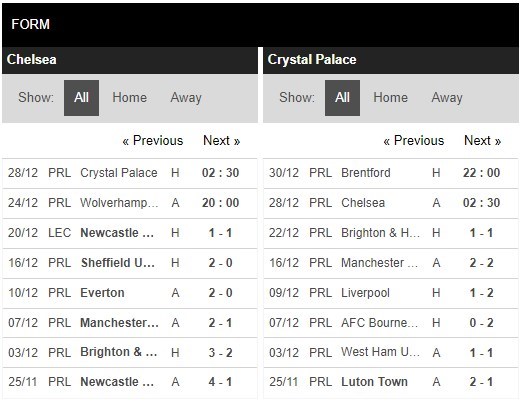Open the West Ham United 1-1 result

pos(391,353)
